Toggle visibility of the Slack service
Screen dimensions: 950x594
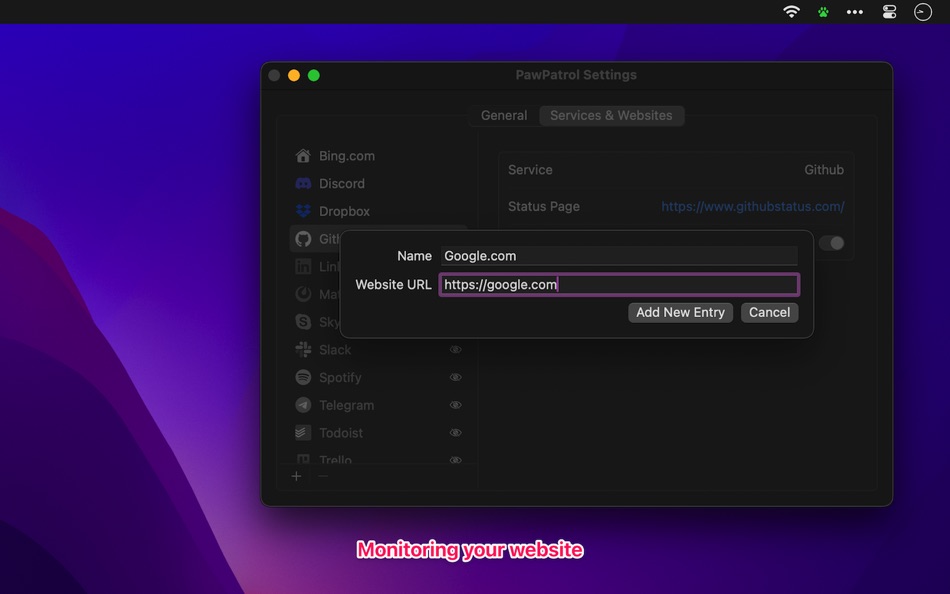pos(455,349)
